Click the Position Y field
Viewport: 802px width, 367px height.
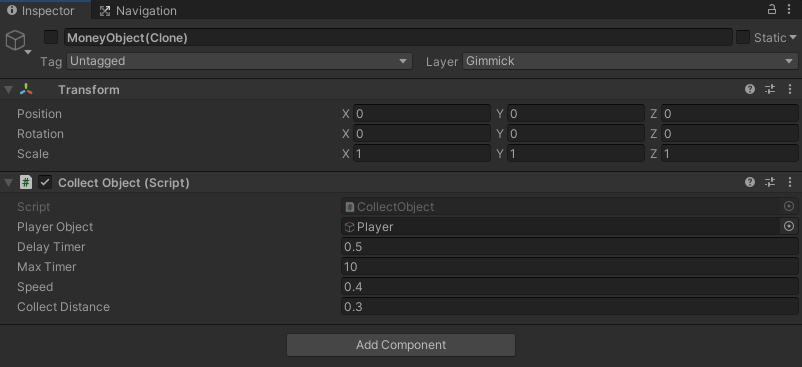coord(575,113)
